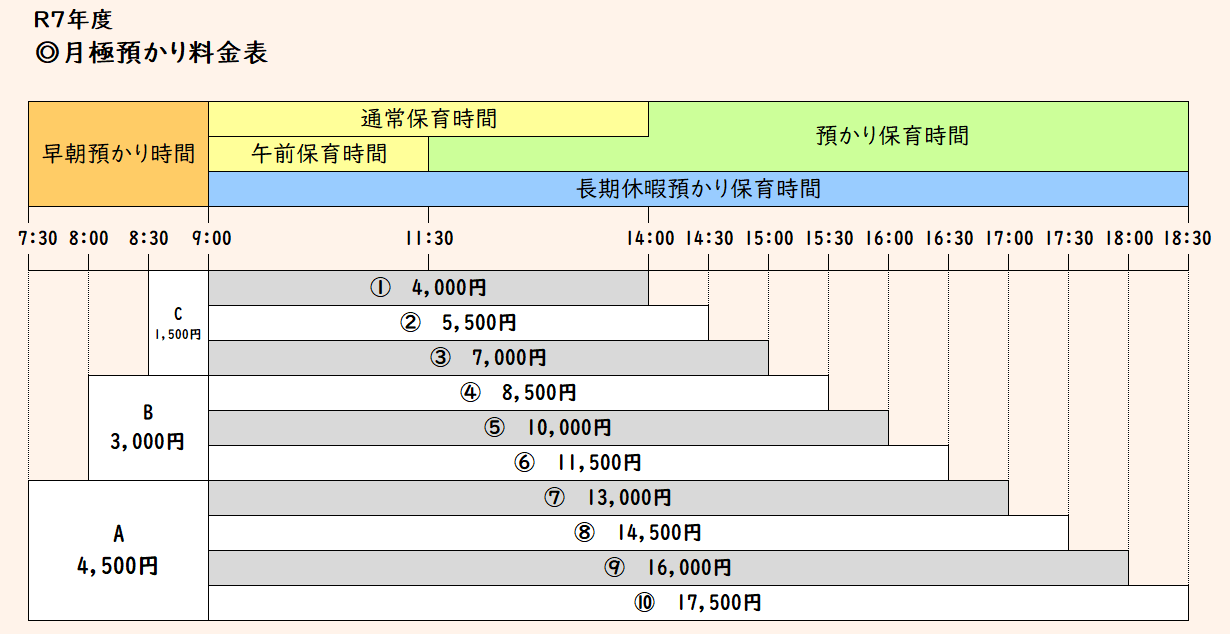Click plan ⑦ 13,000円 bar
The height and width of the screenshot is (634, 1230).
609,498
